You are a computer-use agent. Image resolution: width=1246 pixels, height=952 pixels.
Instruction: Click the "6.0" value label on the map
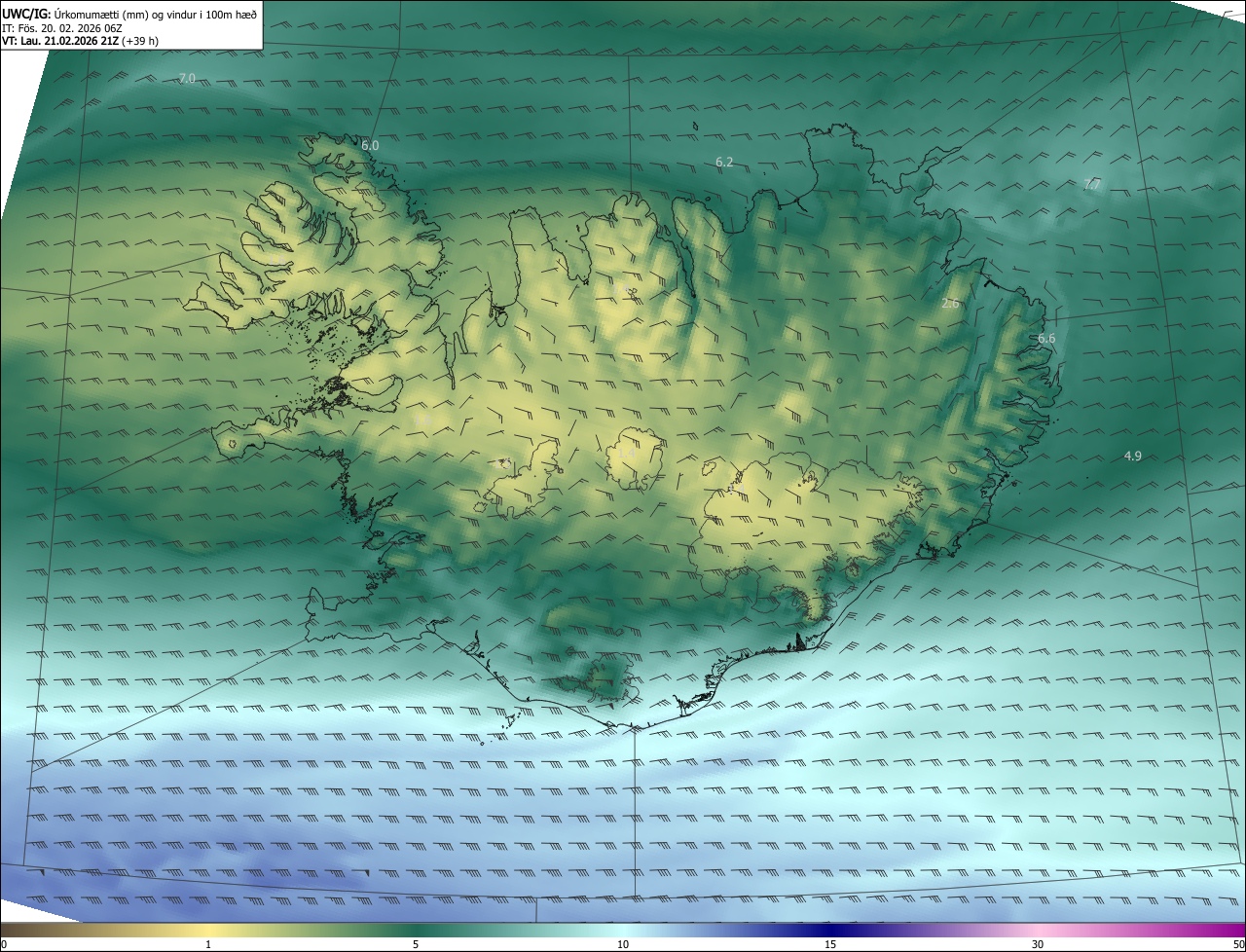[x=370, y=145]
